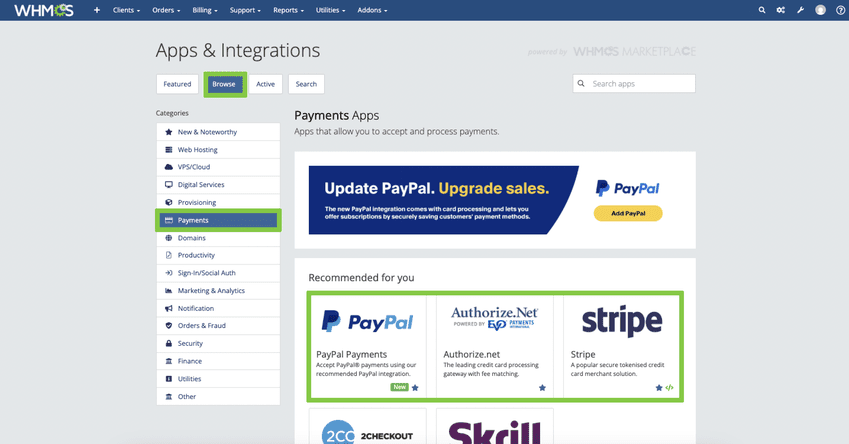Click the star icon on Authorize.net card

pyautogui.click(x=542, y=388)
